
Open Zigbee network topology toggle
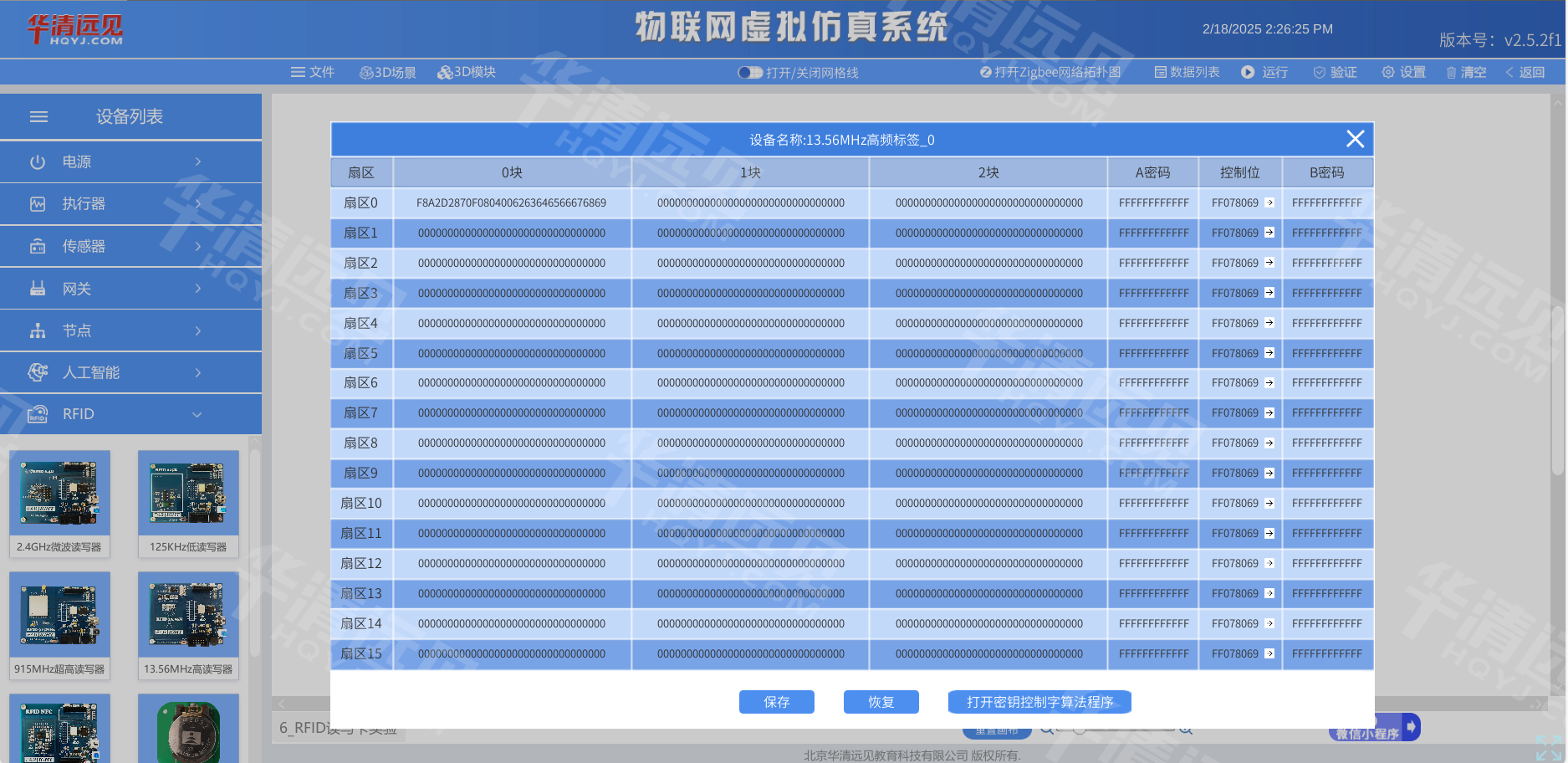click(986, 72)
